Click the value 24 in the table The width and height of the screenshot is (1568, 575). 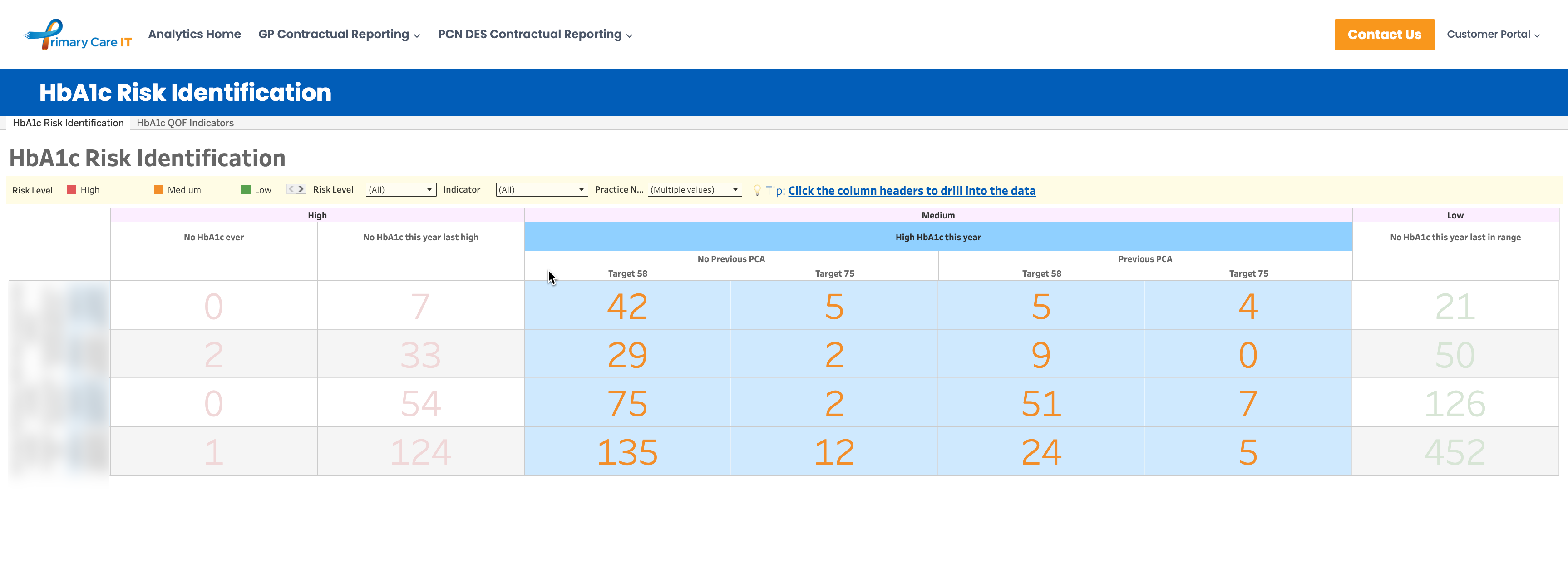(1041, 452)
